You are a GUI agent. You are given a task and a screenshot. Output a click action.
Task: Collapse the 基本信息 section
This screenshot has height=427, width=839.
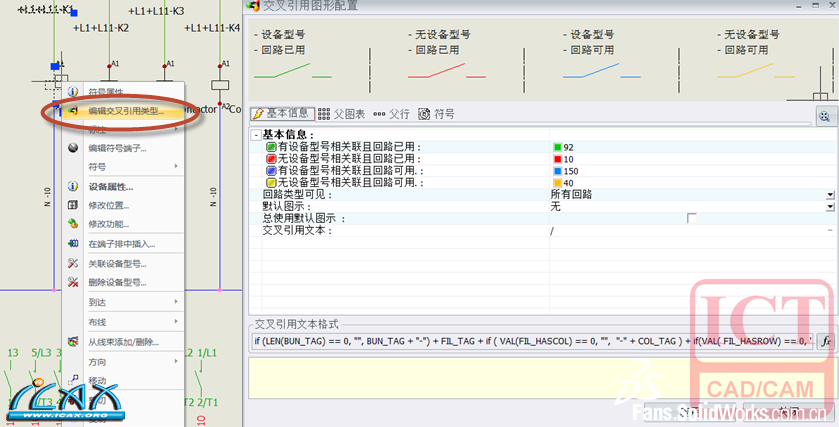pos(256,134)
